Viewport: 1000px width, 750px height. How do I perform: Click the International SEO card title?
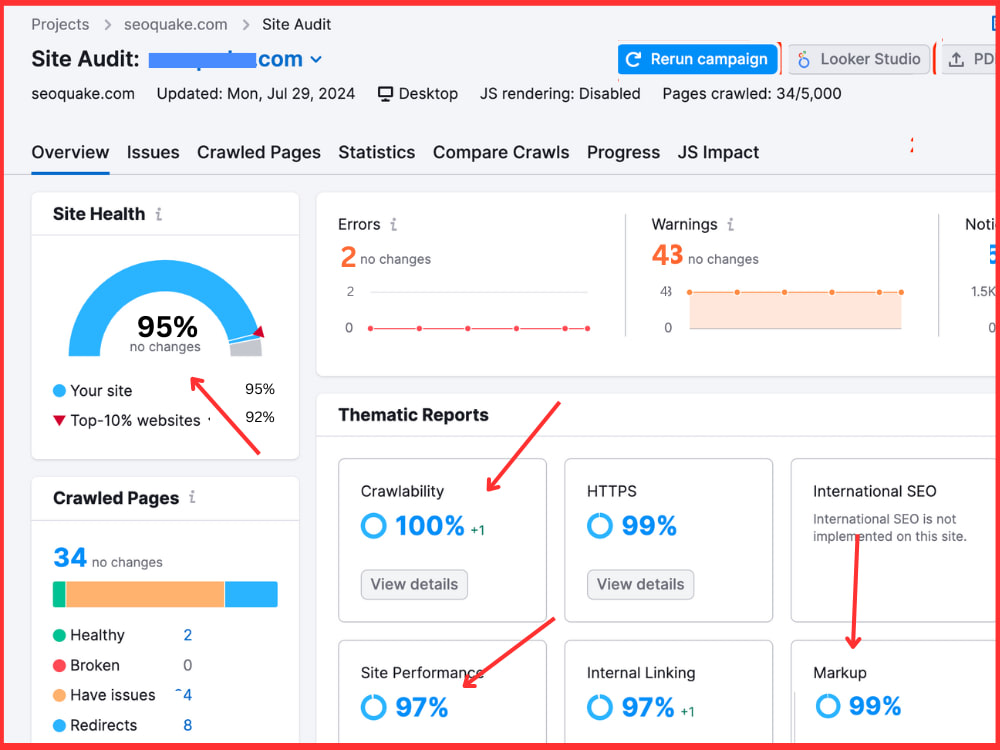874,491
